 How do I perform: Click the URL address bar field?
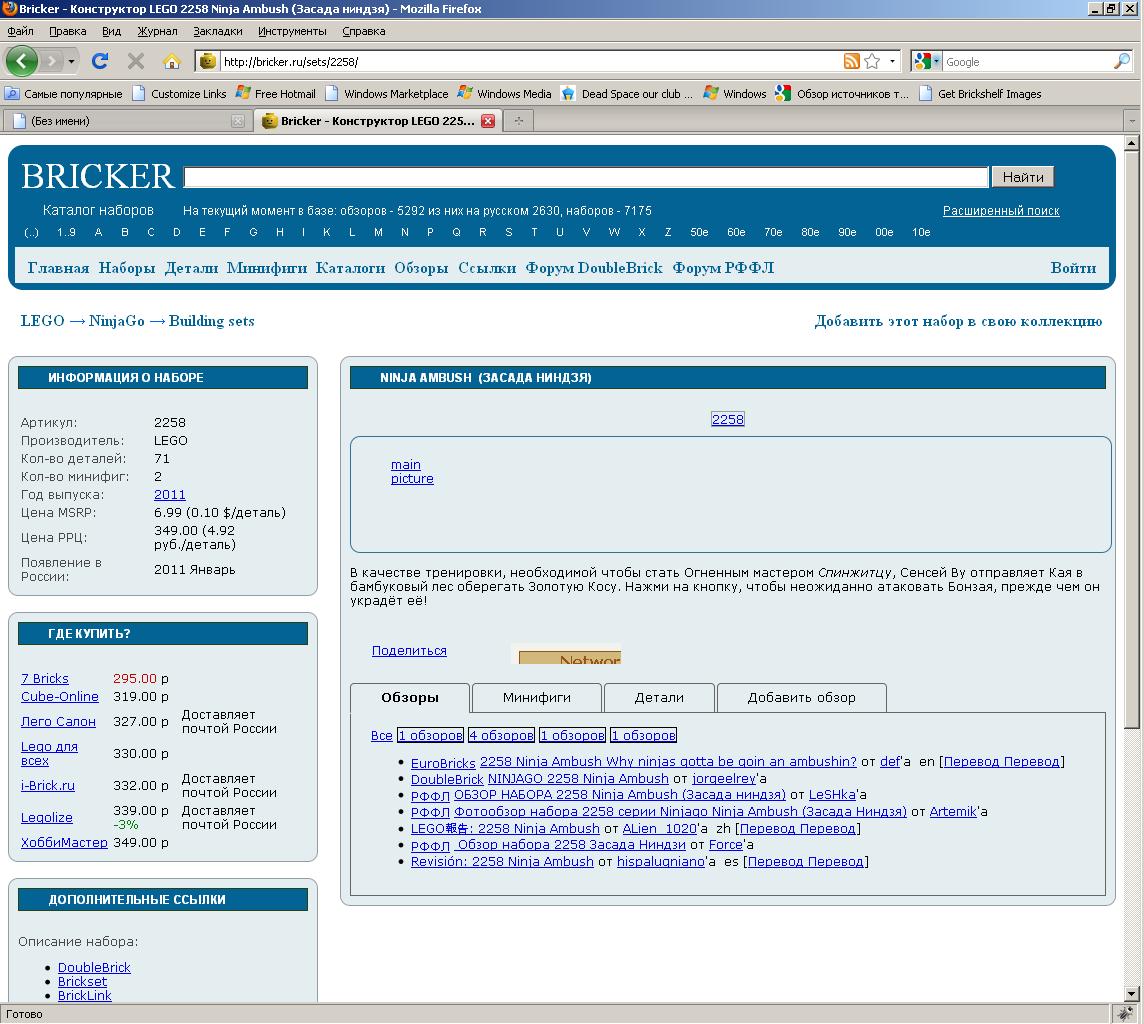[530, 62]
